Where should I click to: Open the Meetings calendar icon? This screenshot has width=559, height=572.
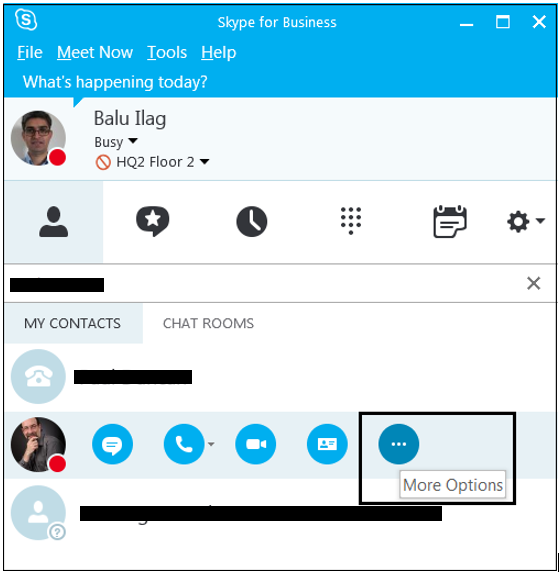click(450, 221)
